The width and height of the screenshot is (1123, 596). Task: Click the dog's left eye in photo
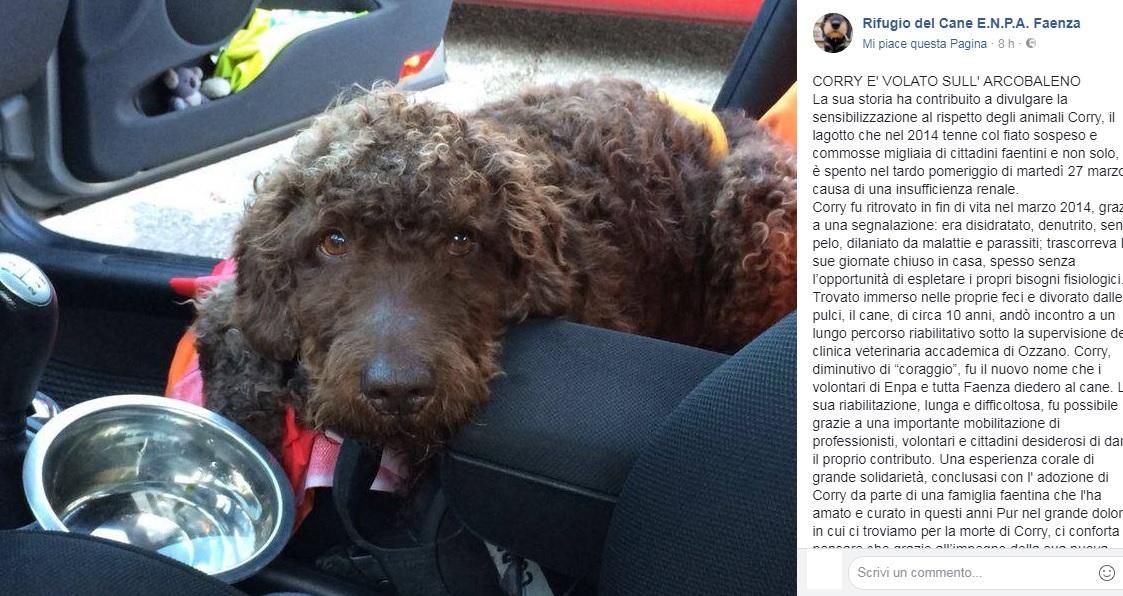(x=334, y=244)
